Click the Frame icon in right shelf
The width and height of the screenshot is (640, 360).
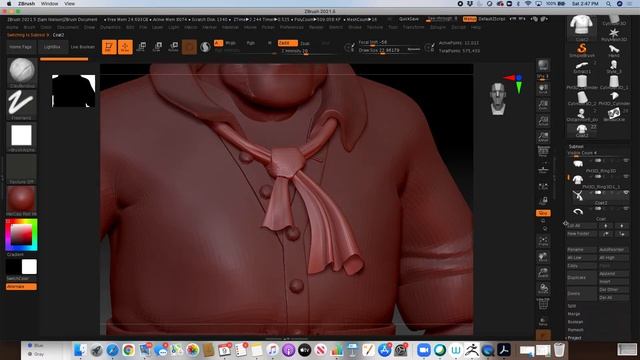(x=543, y=241)
